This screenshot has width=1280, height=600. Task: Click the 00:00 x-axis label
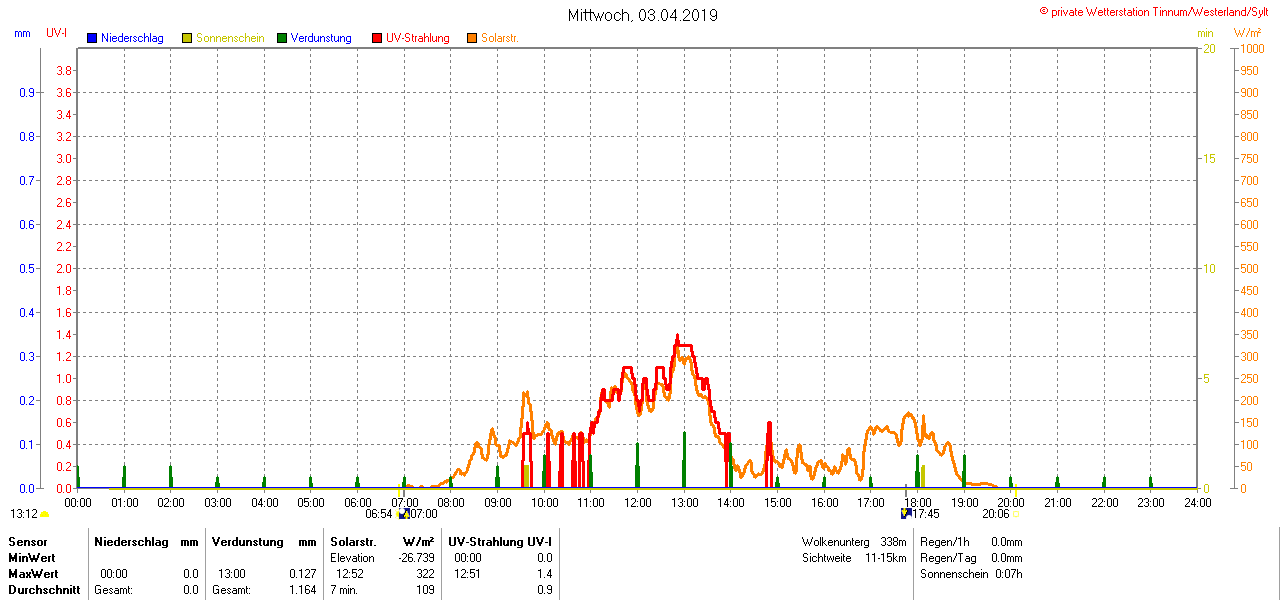click(x=78, y=502)
